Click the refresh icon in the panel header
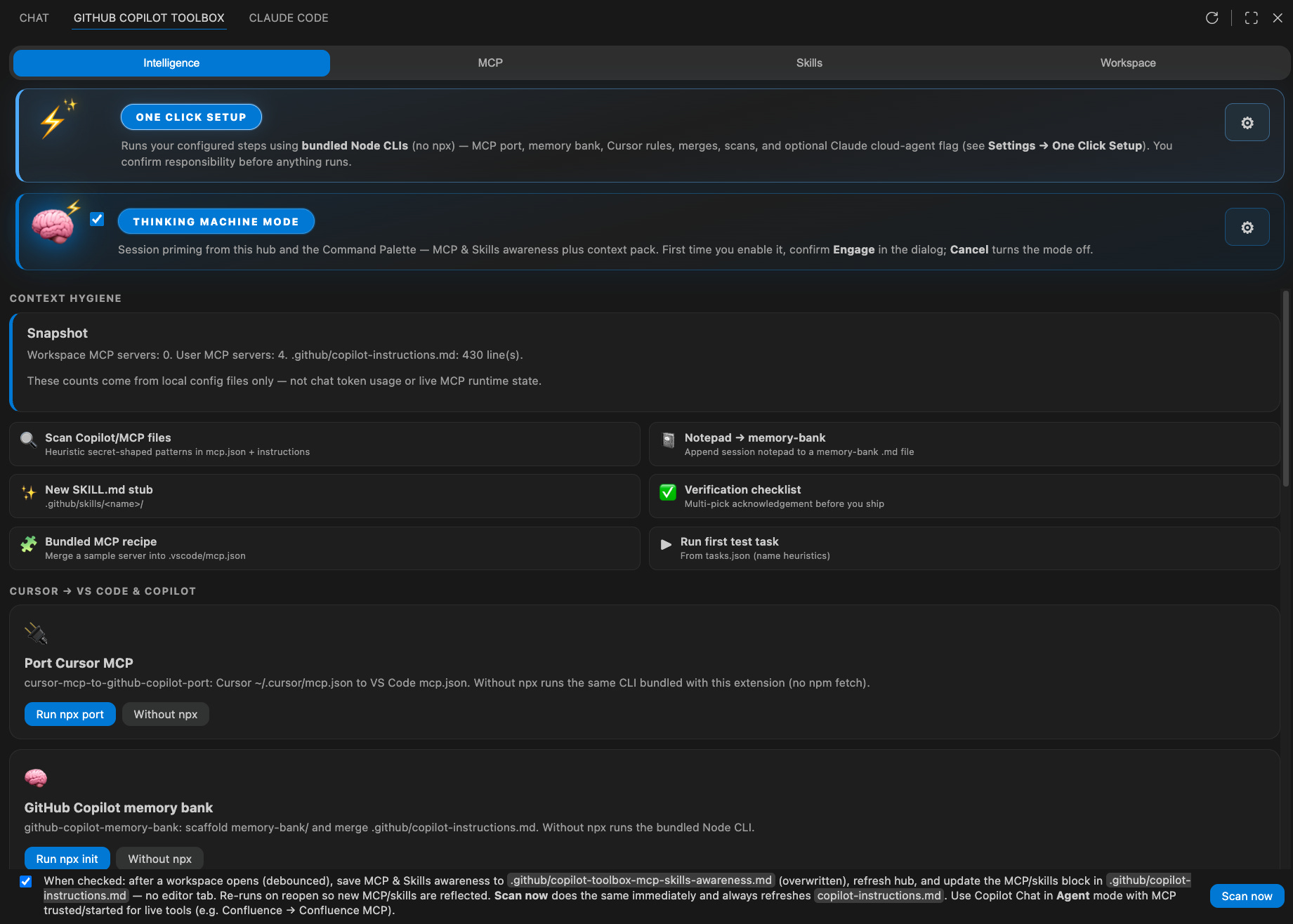1293x924 pixels. [x=1212, y=18]
